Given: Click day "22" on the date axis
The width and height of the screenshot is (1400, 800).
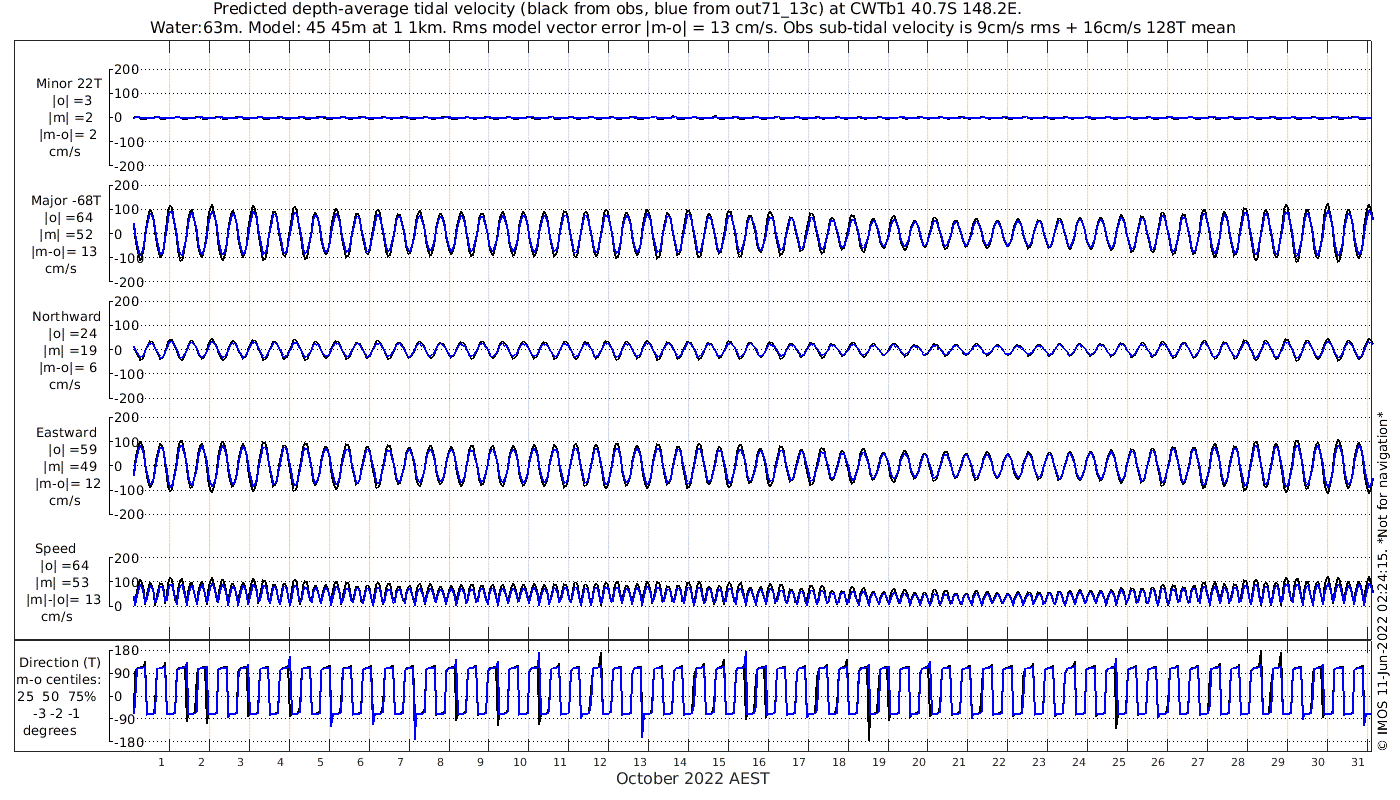Looking at the screenshot, I should point(998,762).
